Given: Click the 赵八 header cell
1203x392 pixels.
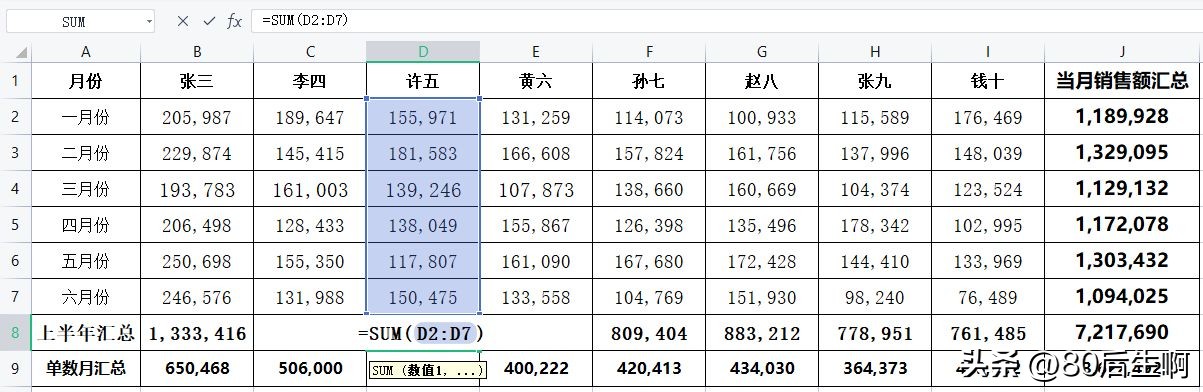Looking at the screenshot, I should click(762, 81).
